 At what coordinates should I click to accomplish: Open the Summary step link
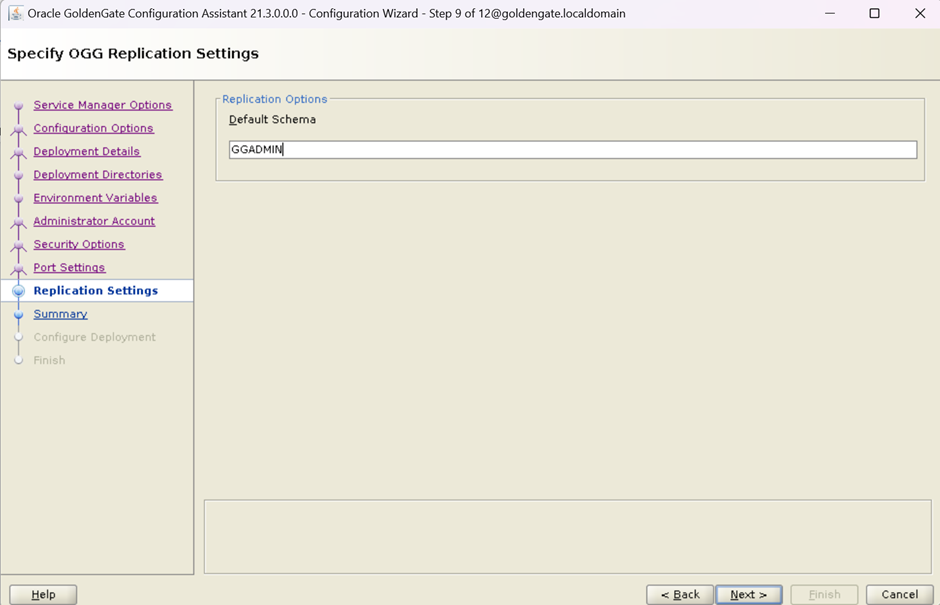pyautogui.click(x=60, y=314)
